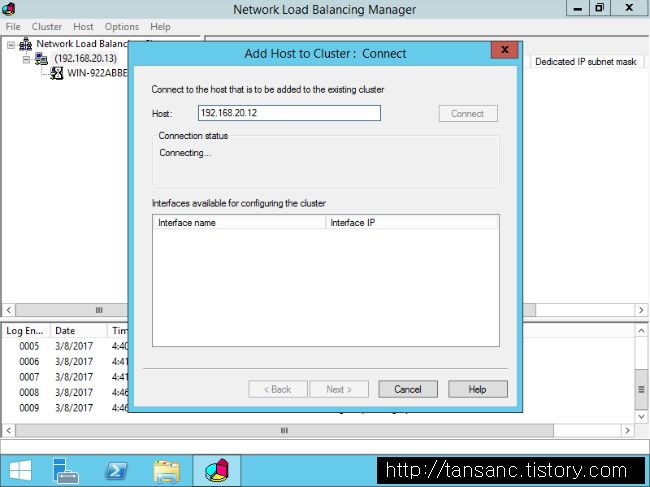Click the Date column header in log
650x487 pixels.
(78, 331)
